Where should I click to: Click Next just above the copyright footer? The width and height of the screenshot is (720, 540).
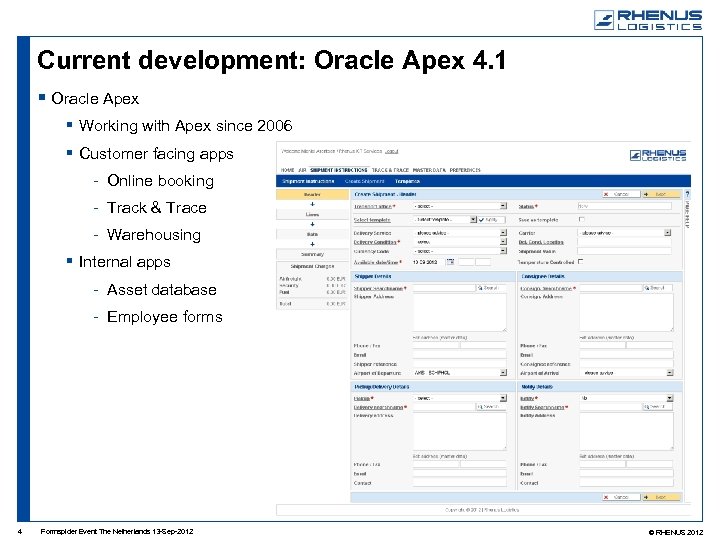660,497
